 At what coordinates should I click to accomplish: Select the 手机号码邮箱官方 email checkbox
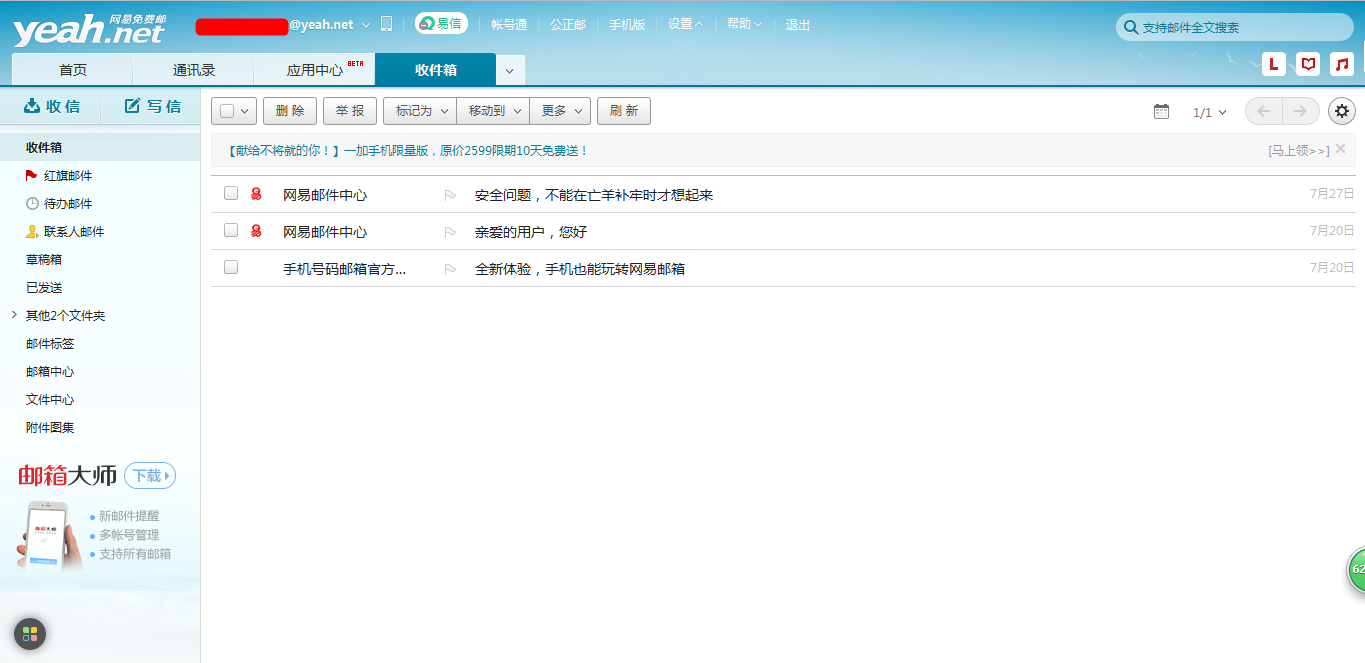coord(231,268)
